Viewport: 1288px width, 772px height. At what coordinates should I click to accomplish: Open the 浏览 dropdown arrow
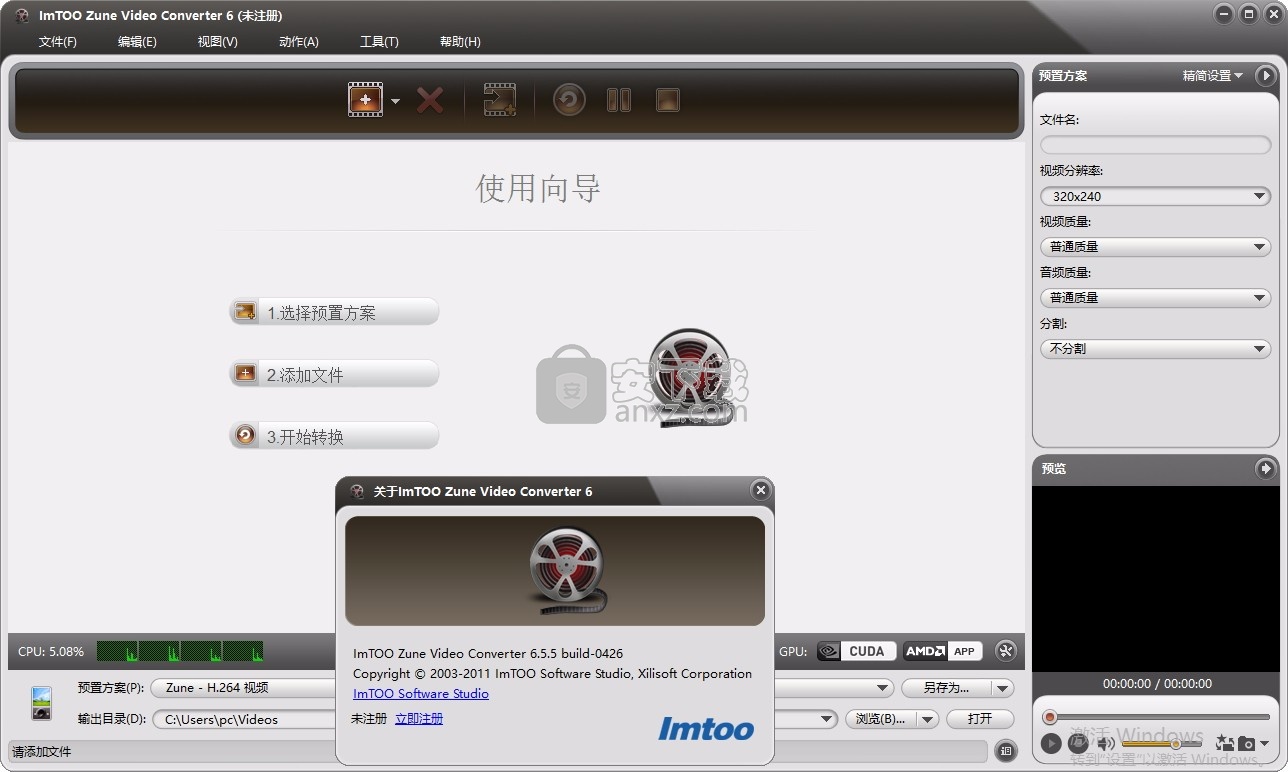[928, 719]
